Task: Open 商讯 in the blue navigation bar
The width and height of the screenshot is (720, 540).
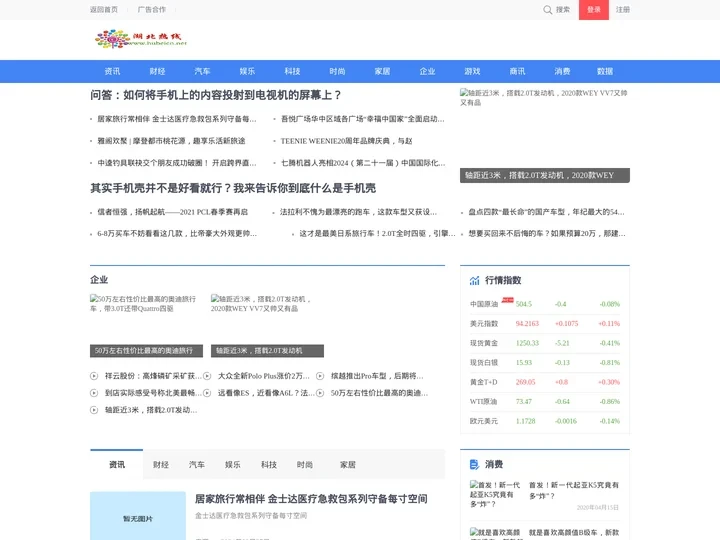Action: pyautogui.click(x=518, y=71)
